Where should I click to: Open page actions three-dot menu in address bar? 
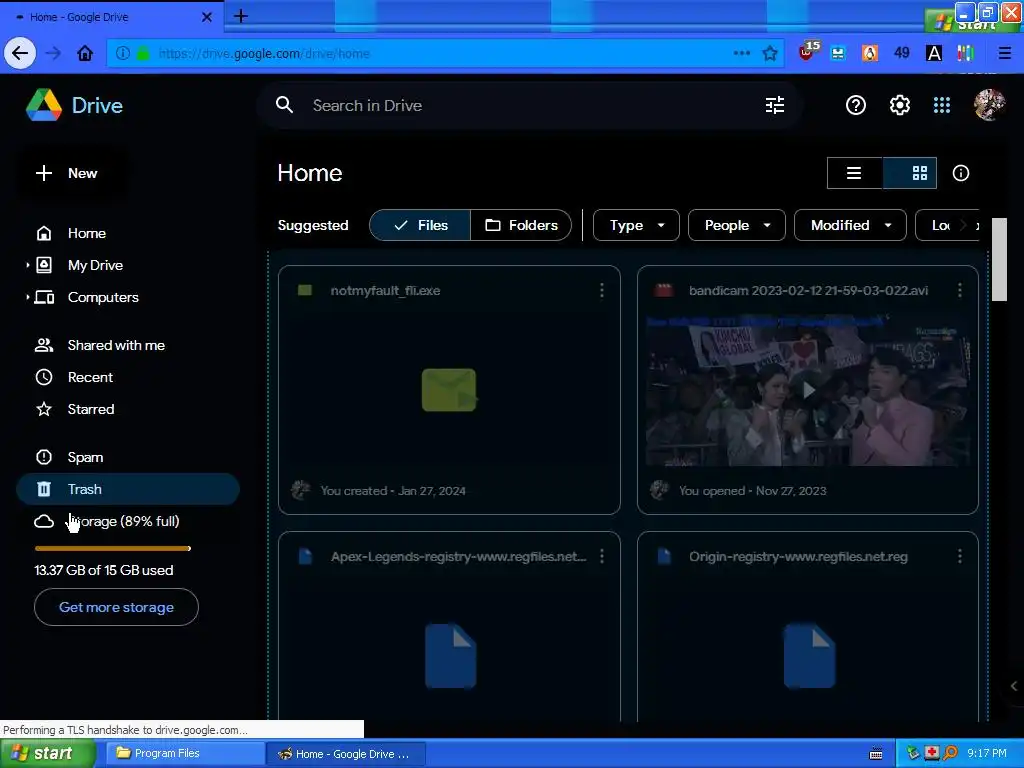point(742,53)
